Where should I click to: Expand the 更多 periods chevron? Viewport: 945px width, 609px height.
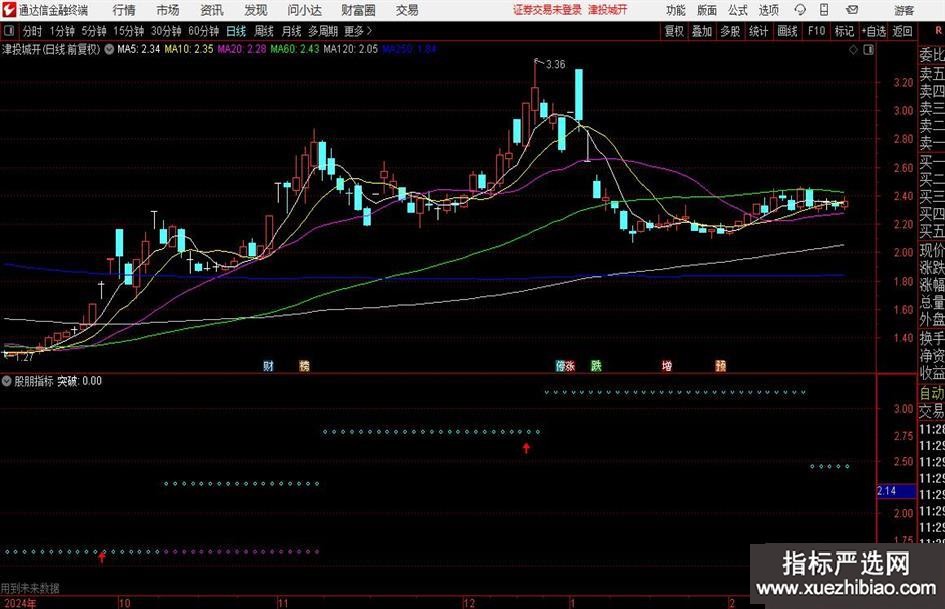(369, 31)
